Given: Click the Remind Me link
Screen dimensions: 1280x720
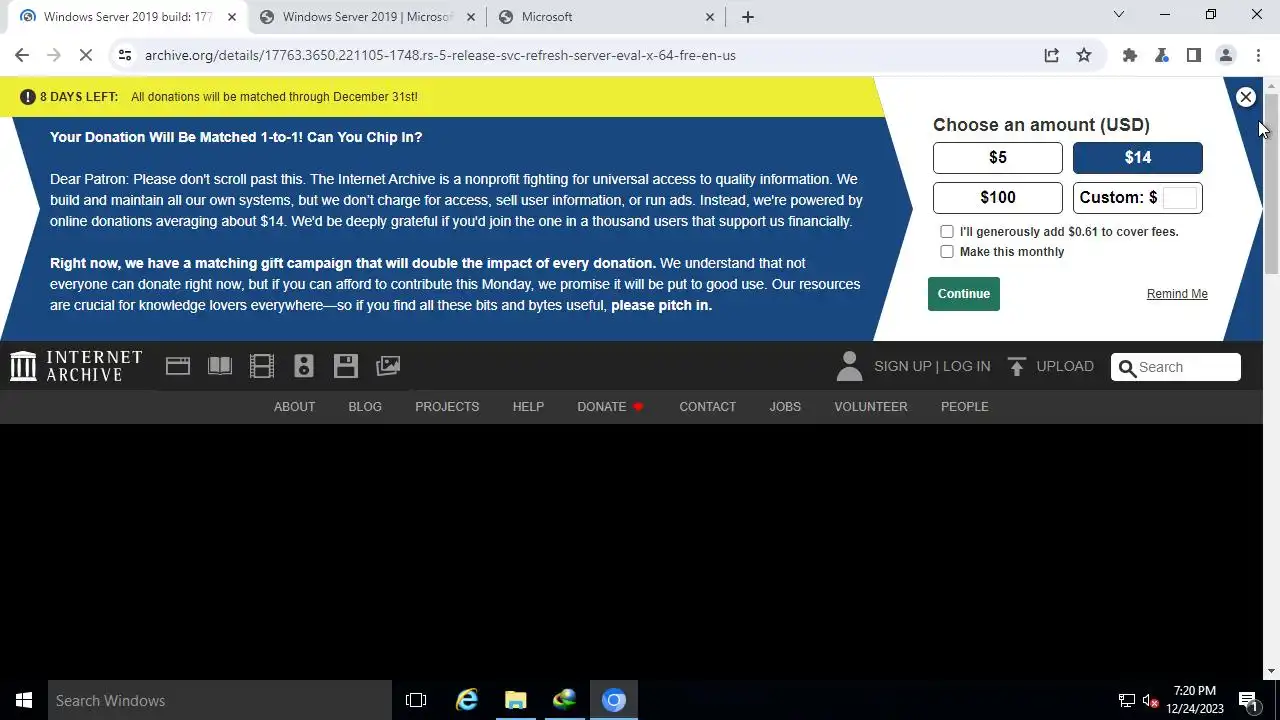Looking at the screenshot, I should [x=1177, y=294].
